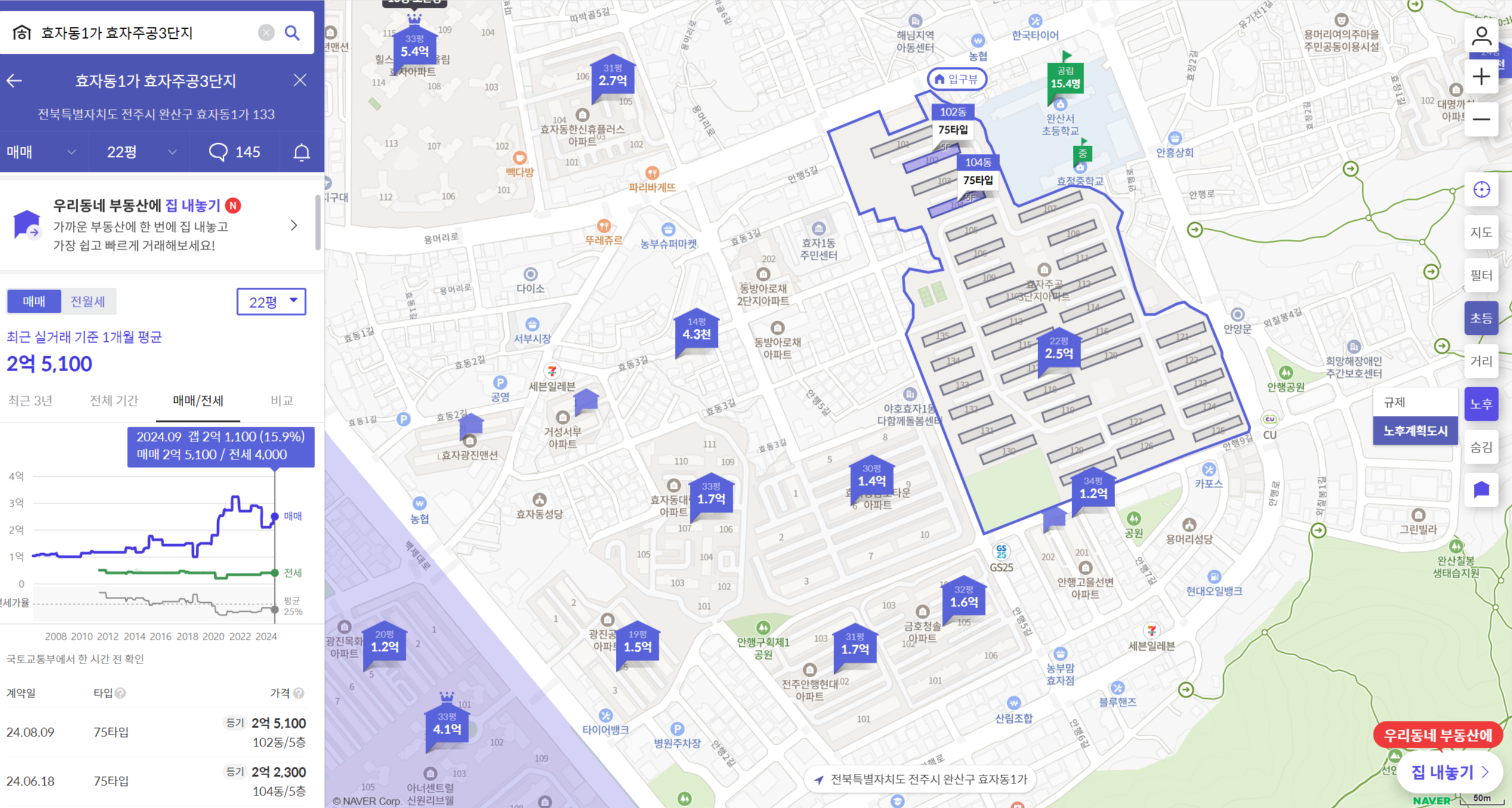Viewport: 1512px width, 808px height.
Task: Click the 매매 point on price chart
Action: click(274, 516)
